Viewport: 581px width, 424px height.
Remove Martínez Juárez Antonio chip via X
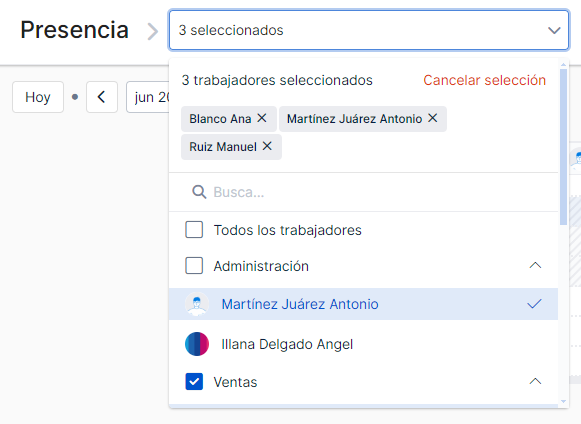tap(432, 118)
